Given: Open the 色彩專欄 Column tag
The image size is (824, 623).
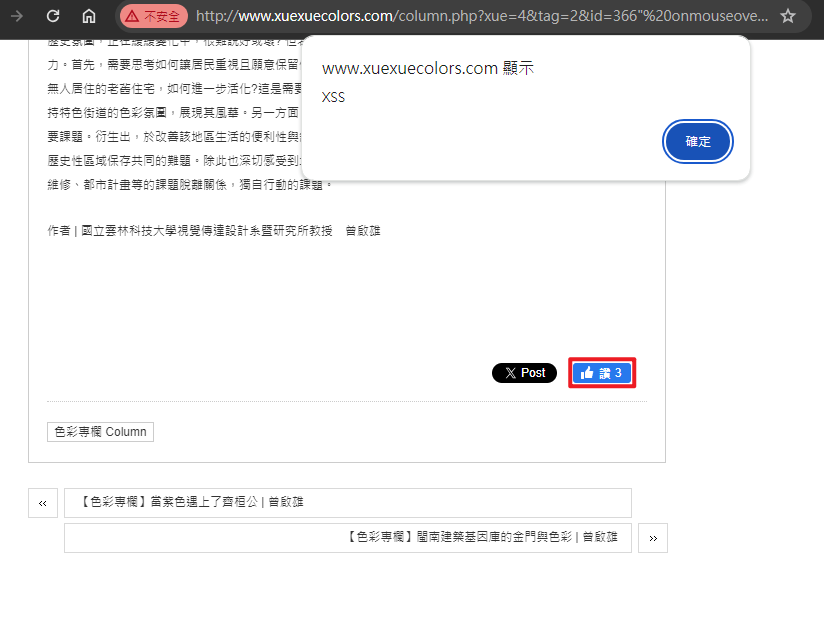Looking at the screenshot, I should coord(100,432).
